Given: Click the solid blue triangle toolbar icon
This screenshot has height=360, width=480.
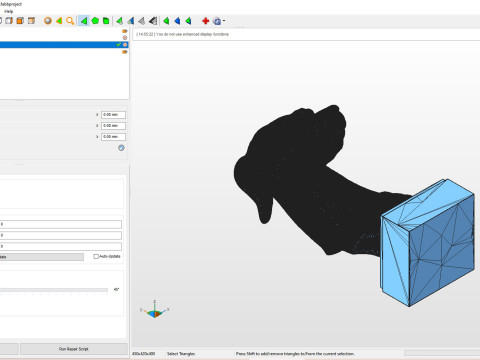Looking at the screenshot, I should click(177, 21).
